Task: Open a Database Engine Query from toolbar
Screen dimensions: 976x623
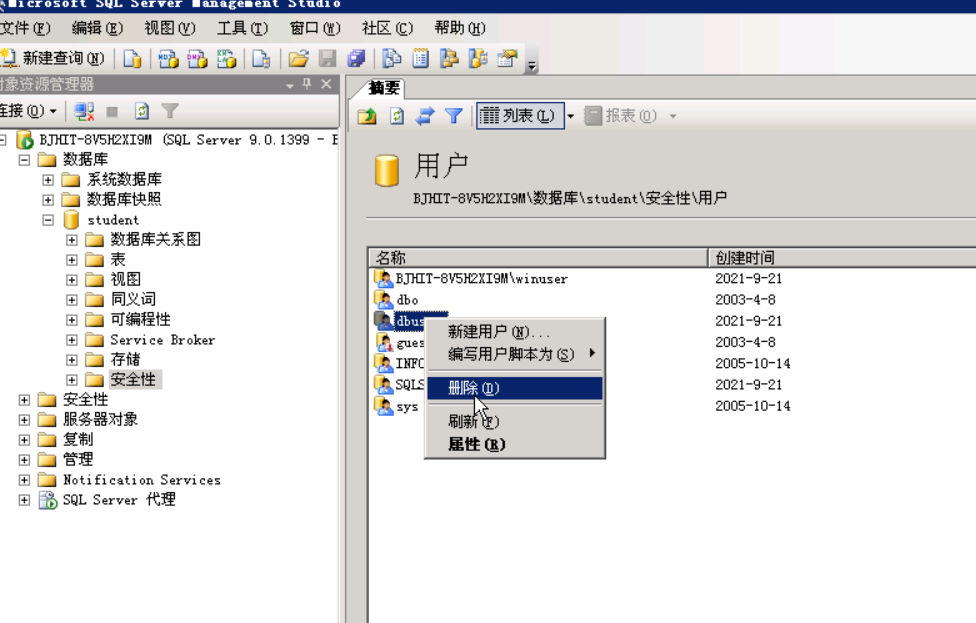Action: (132, 59)
